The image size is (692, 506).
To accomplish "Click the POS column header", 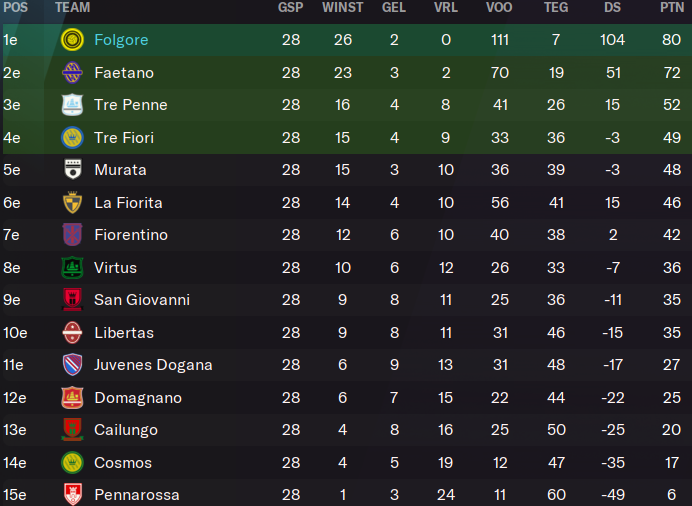I will click(15, 7).
